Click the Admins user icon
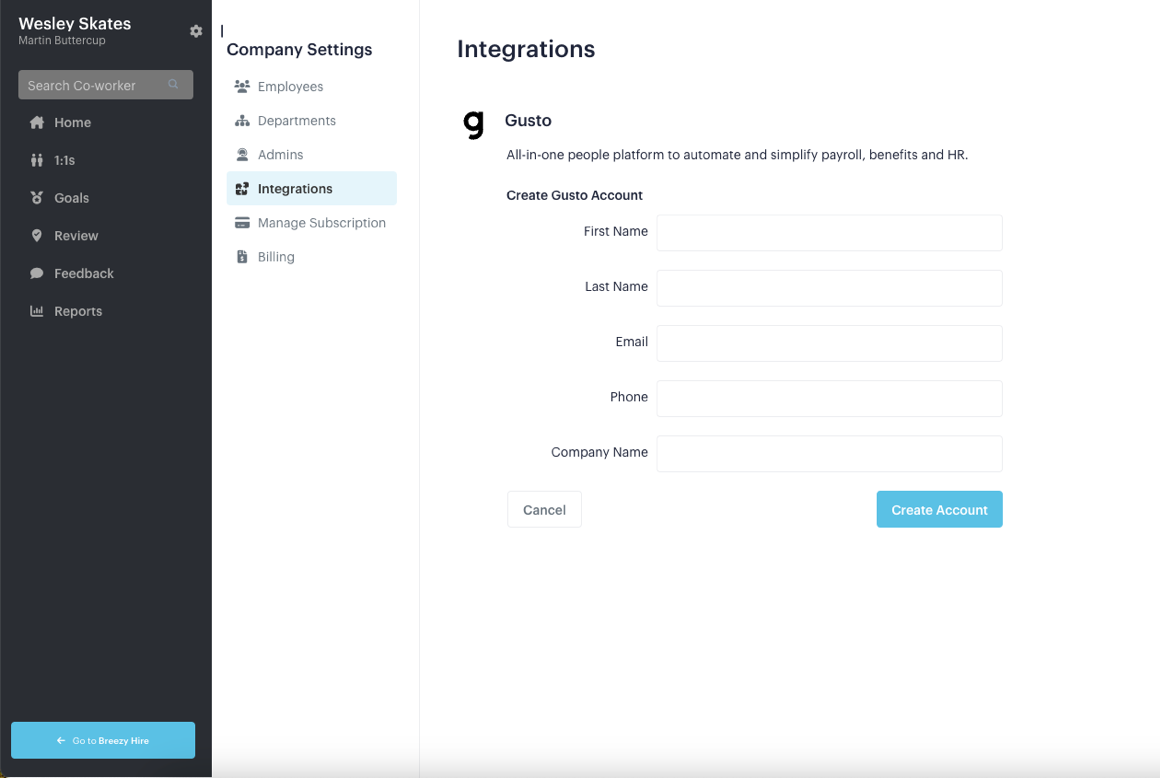The width and height of the screenshot is (1160, 778). coord(242,155)
